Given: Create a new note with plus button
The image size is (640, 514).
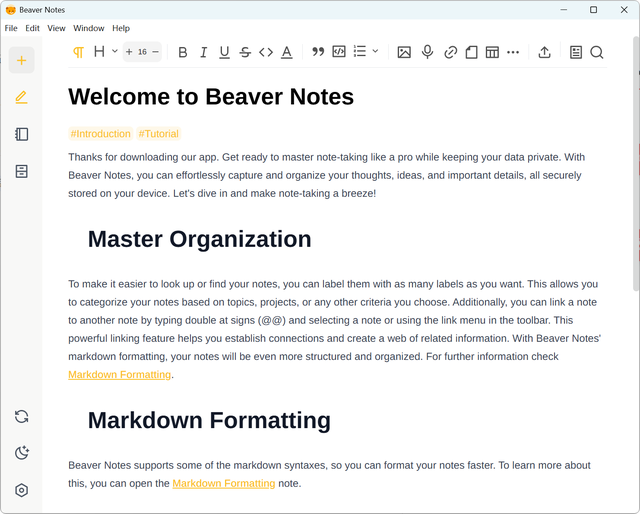Looking at the screenshot, I should click(x=21, y=60).
